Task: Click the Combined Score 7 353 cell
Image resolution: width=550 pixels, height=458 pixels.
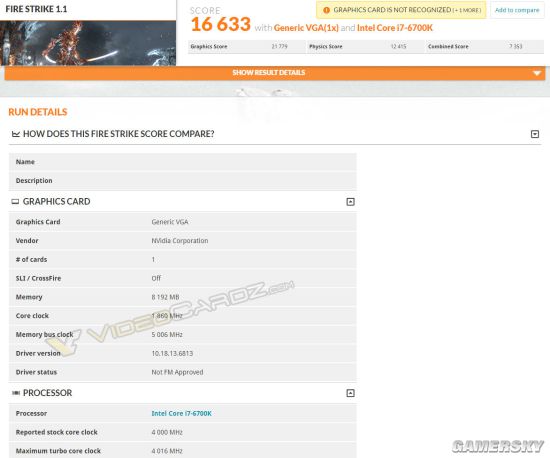Action: pos(485,46)
